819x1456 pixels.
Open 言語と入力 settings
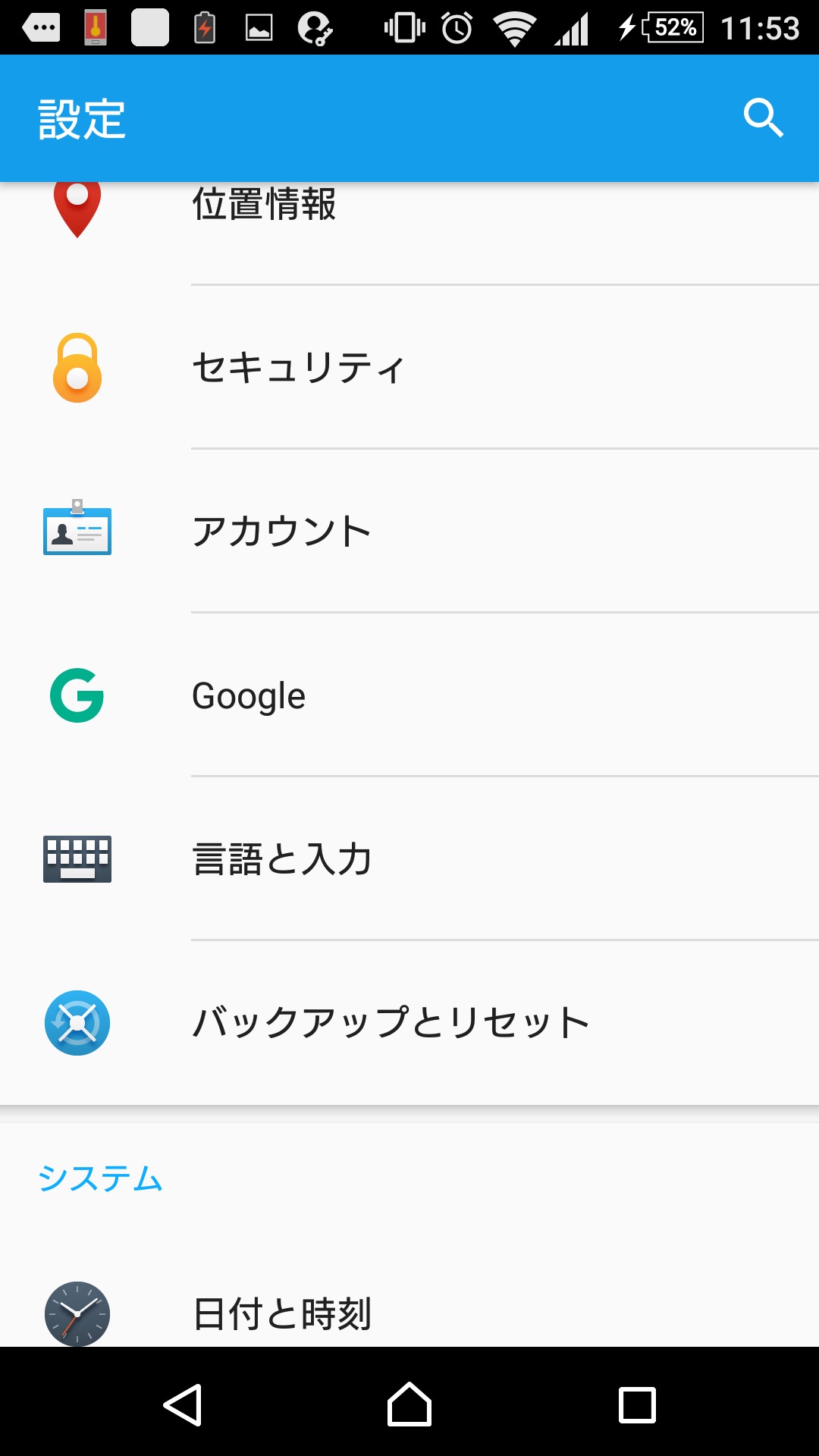tap(282, 859)
